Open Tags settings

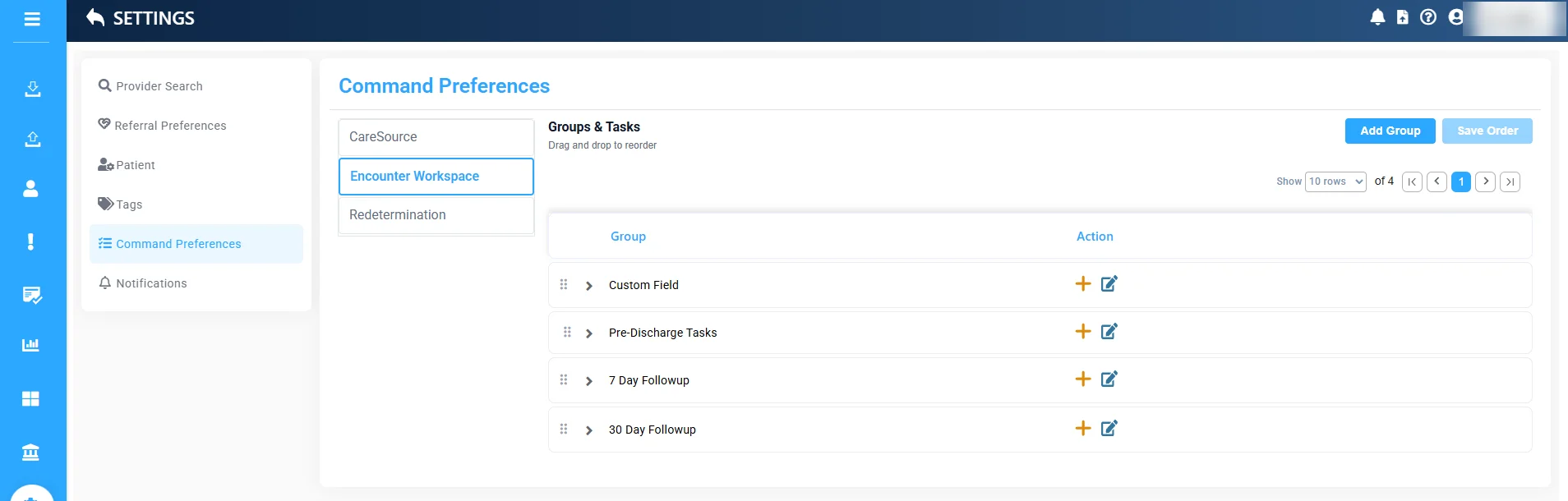tap(196, 205)
